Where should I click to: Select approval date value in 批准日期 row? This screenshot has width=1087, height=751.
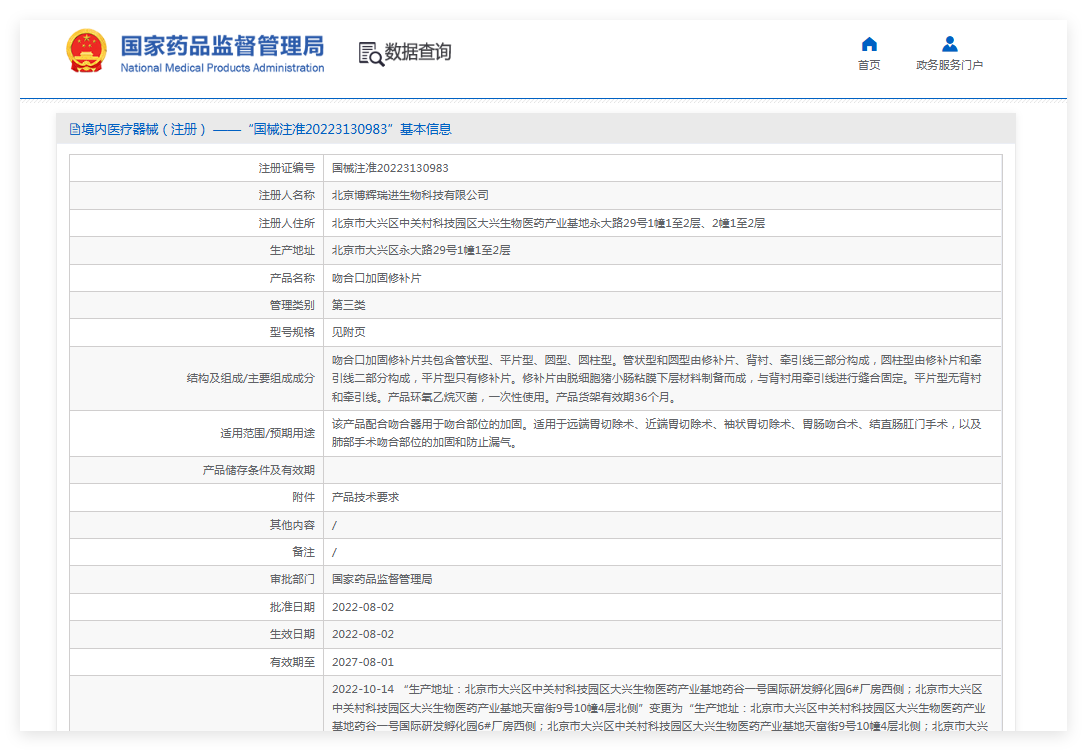[363, 607]
